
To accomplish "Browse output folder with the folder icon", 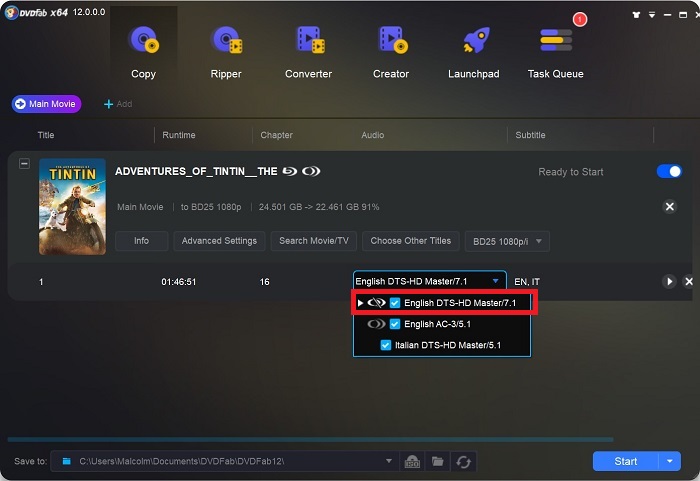I will 438,461.
